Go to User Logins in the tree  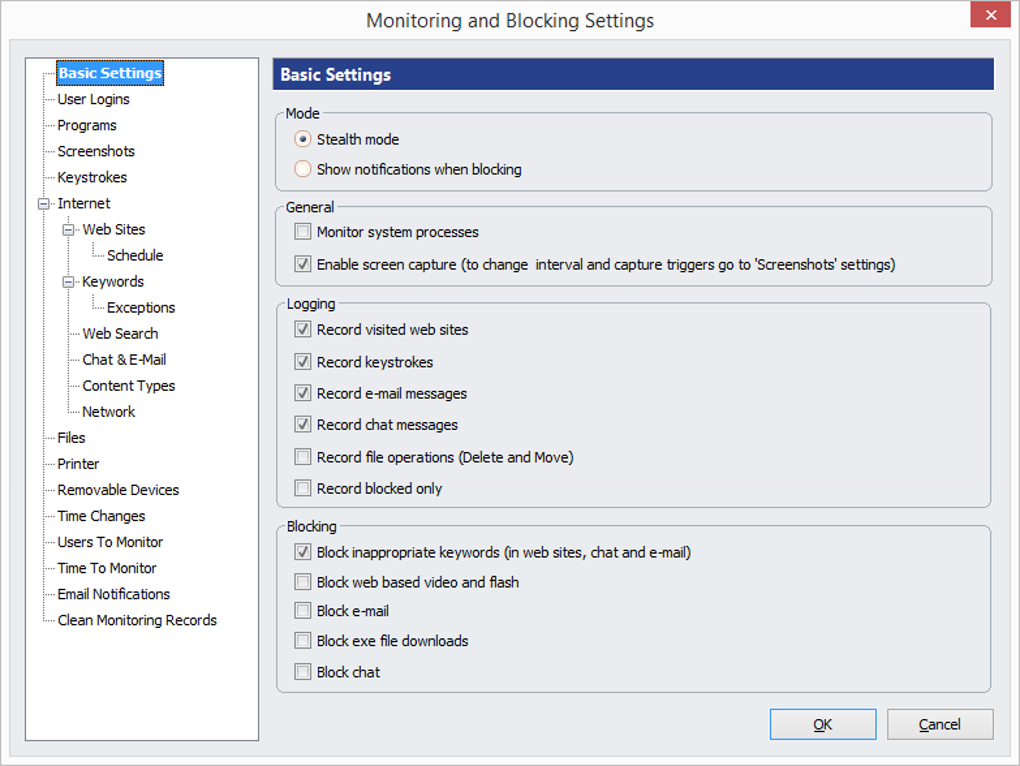(93, 99)
